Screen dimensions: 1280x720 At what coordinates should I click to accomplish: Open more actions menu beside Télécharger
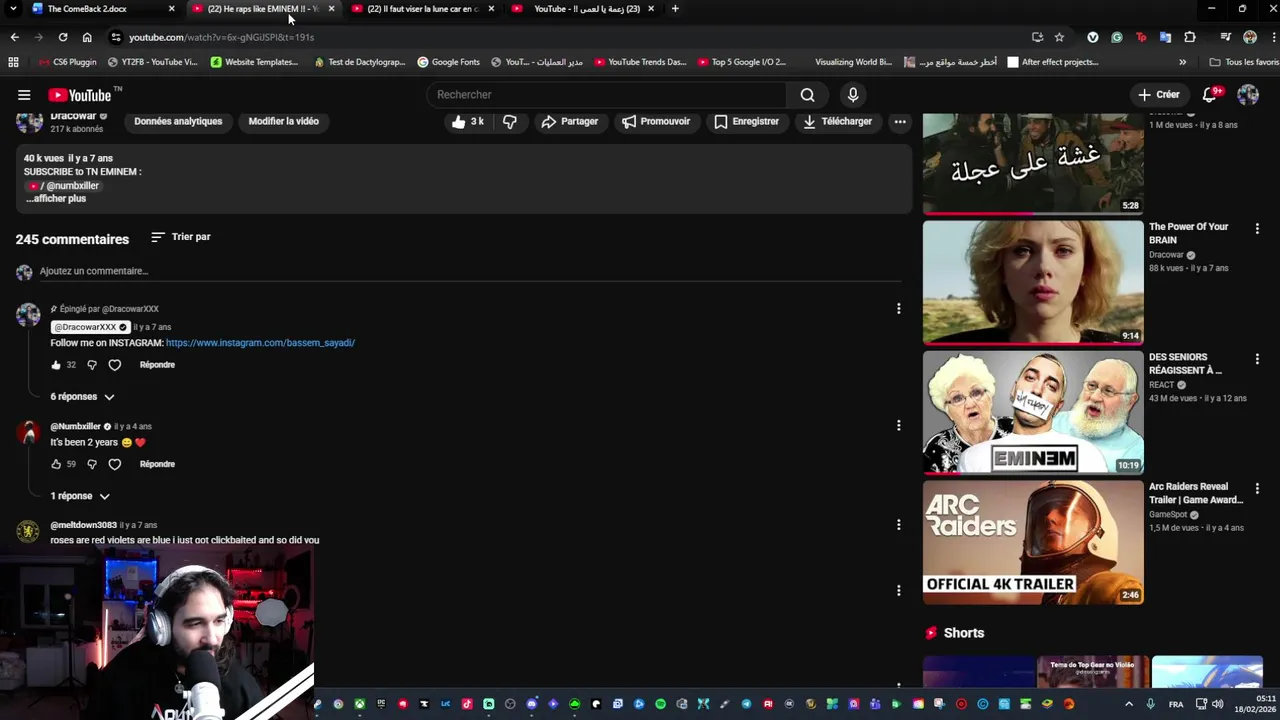[x=900, y=122]
